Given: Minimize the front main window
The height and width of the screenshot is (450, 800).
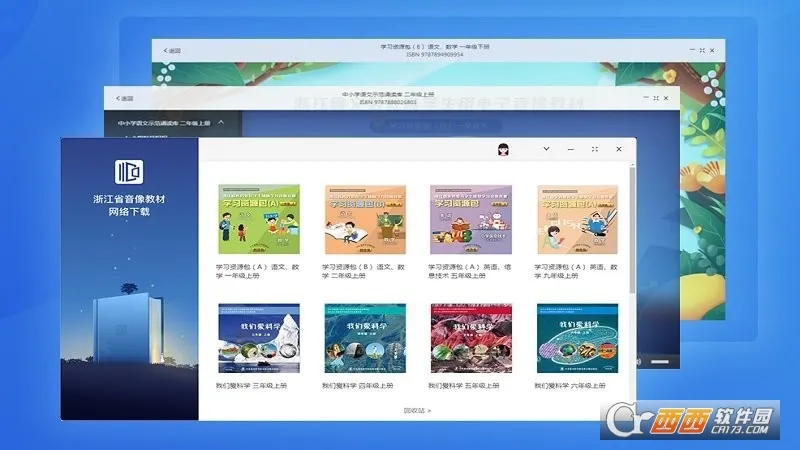Looking at the screenshot, I should point(571,149).
